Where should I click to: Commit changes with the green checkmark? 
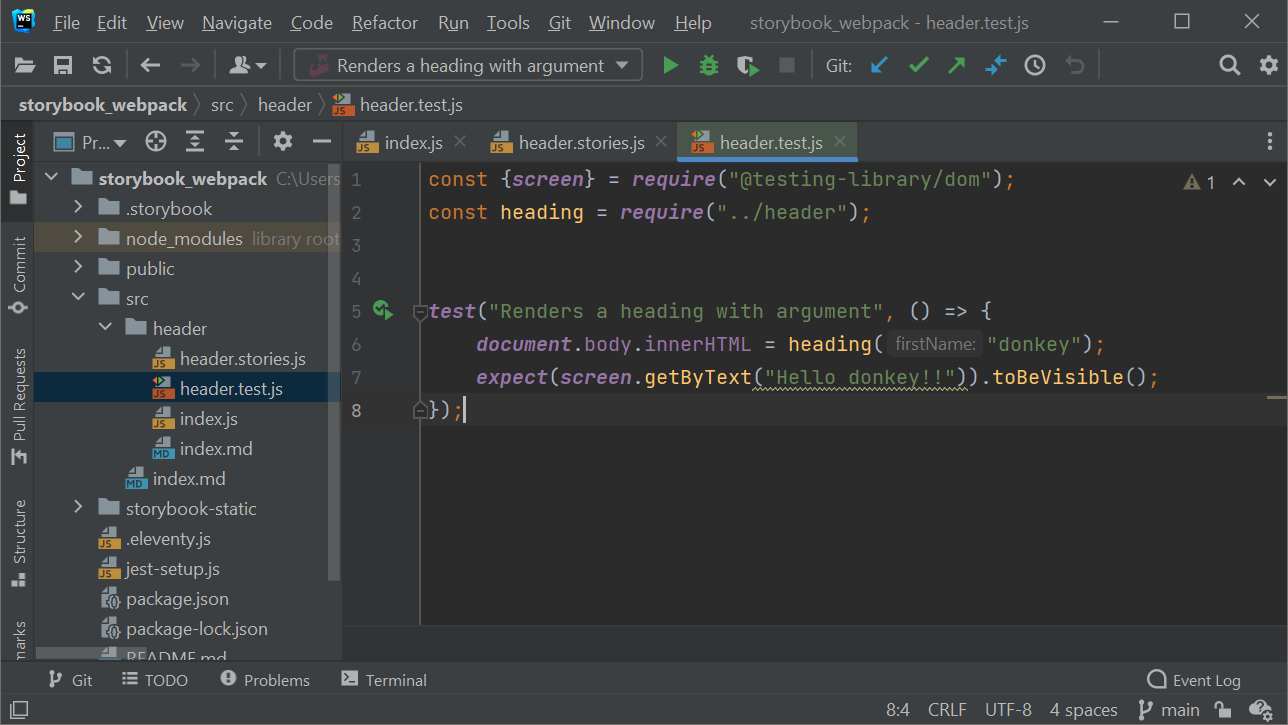(918, 66)
